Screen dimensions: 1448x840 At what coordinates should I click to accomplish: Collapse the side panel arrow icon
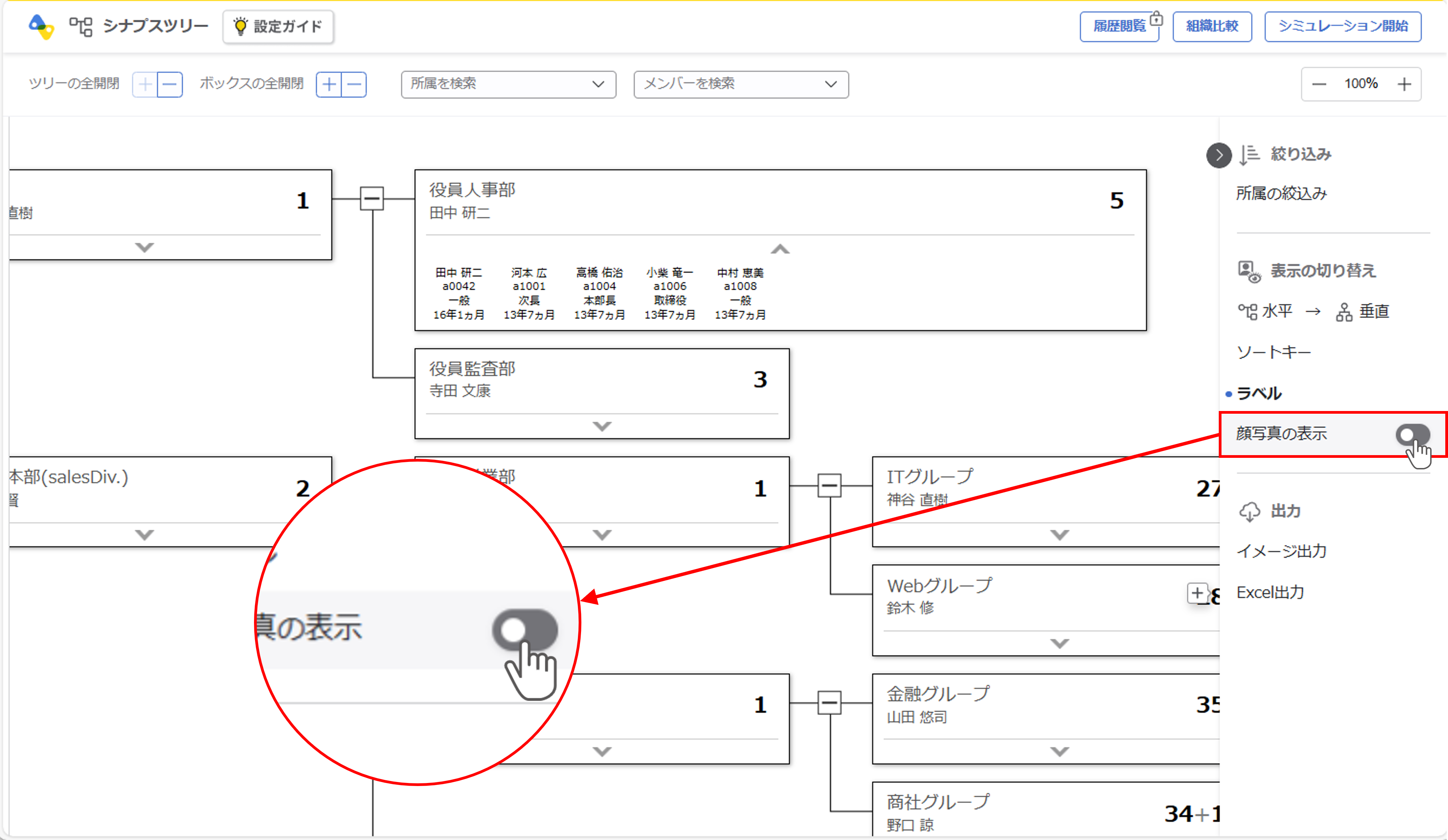coord(1219,155)
